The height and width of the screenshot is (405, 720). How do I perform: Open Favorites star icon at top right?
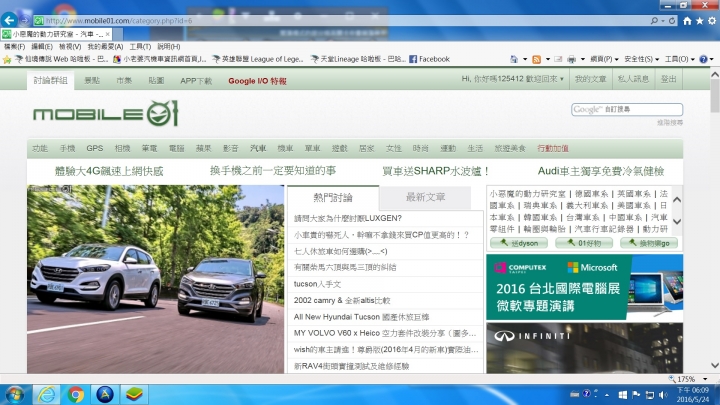(699, 21)
